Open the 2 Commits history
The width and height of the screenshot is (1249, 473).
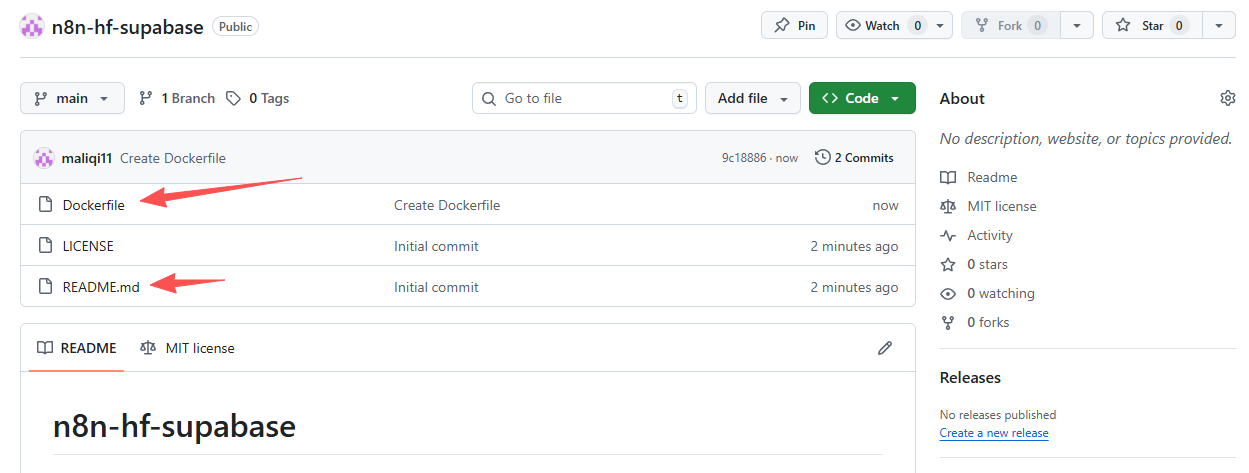point(855,158)
